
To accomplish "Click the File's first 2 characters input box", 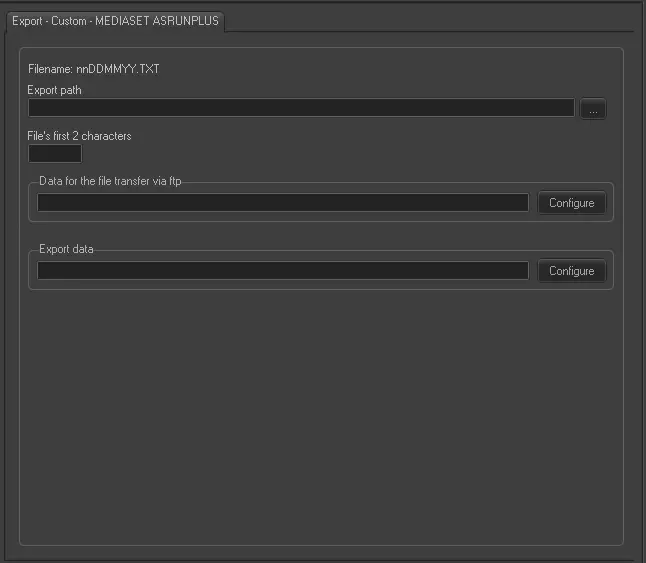I will point(55,154).
